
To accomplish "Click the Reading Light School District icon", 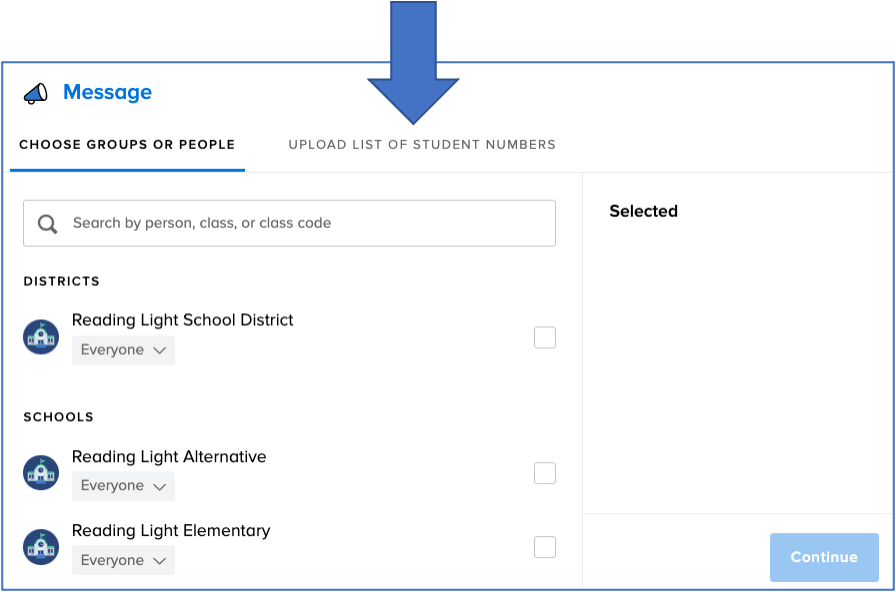I will tap(41, 337).
